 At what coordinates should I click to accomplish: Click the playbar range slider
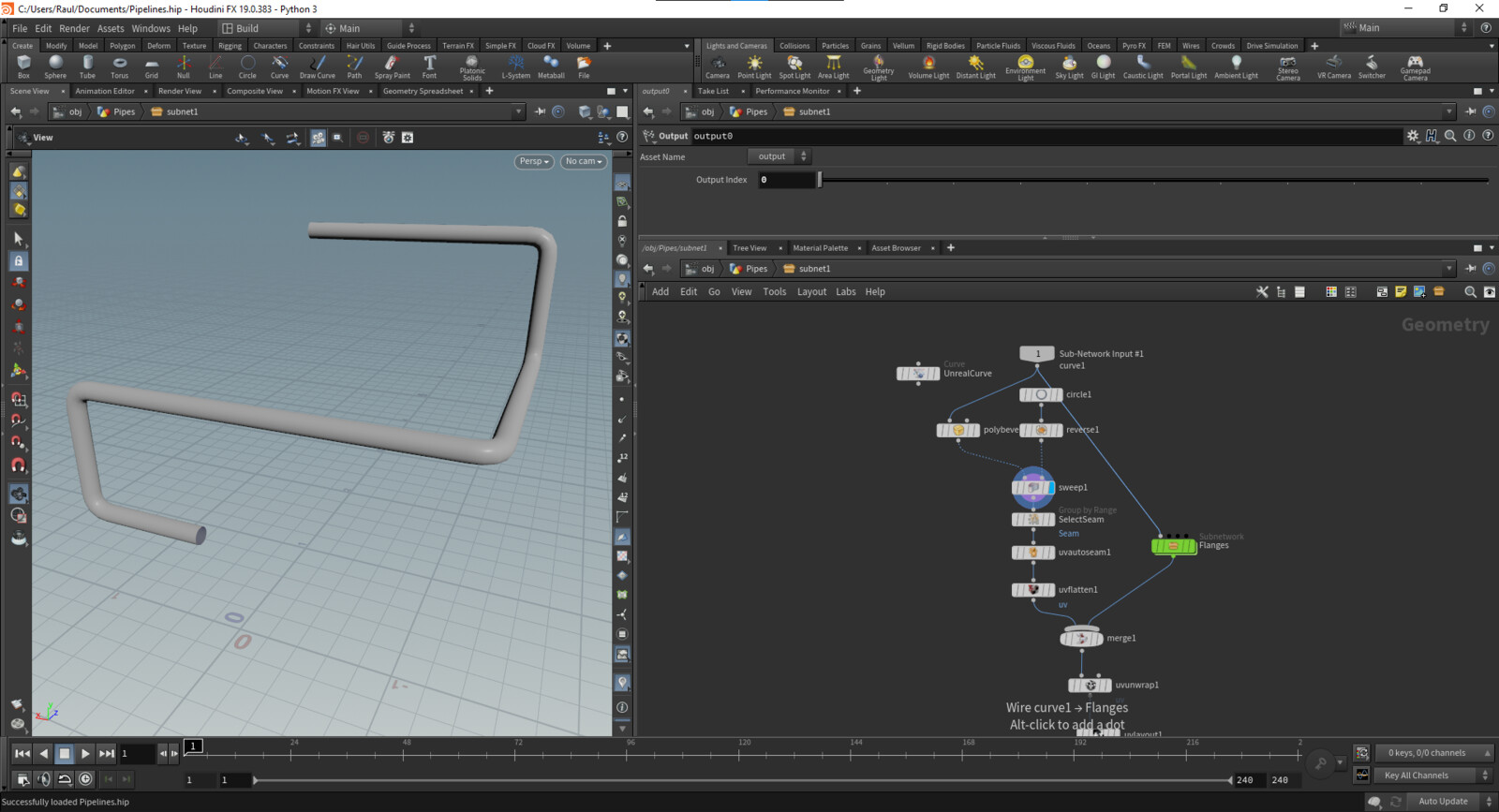point(742,780)
